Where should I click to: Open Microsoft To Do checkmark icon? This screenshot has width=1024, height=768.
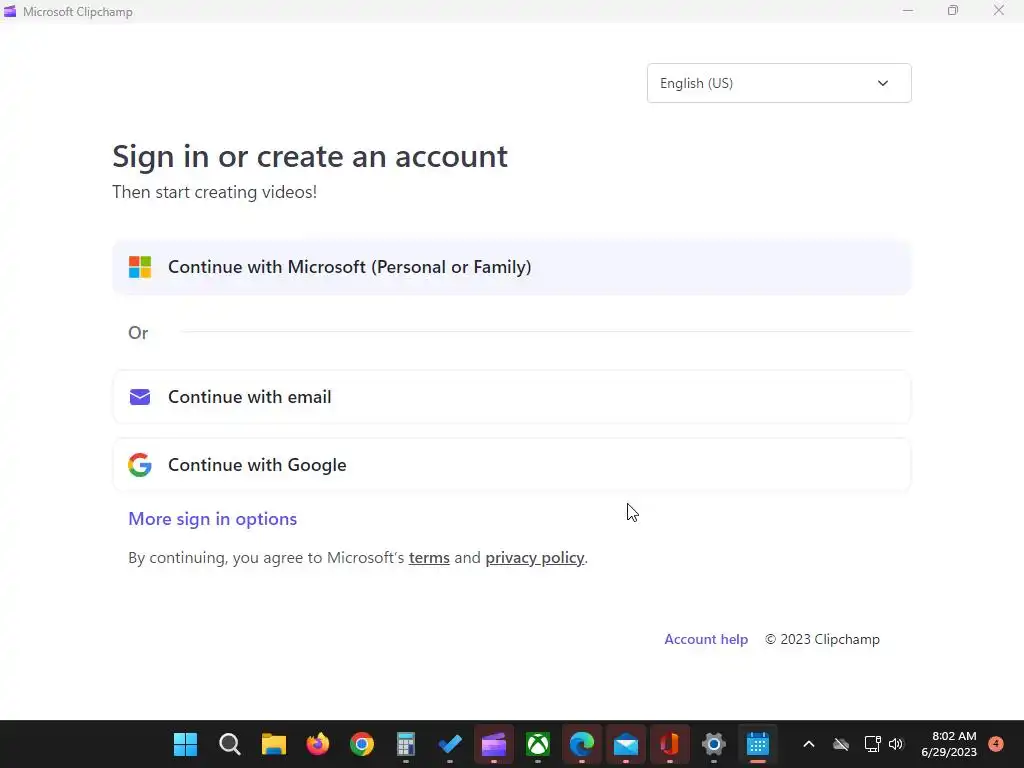tap(450, 744)
